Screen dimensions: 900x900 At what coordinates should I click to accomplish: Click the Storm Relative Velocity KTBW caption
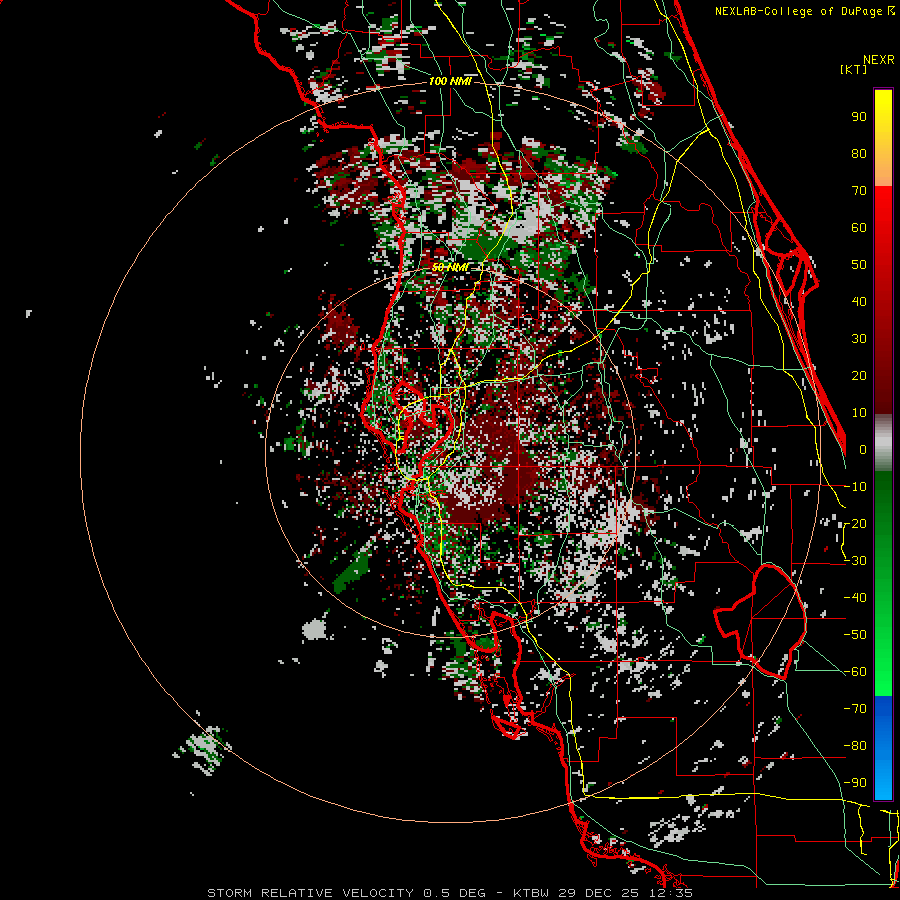449,893
